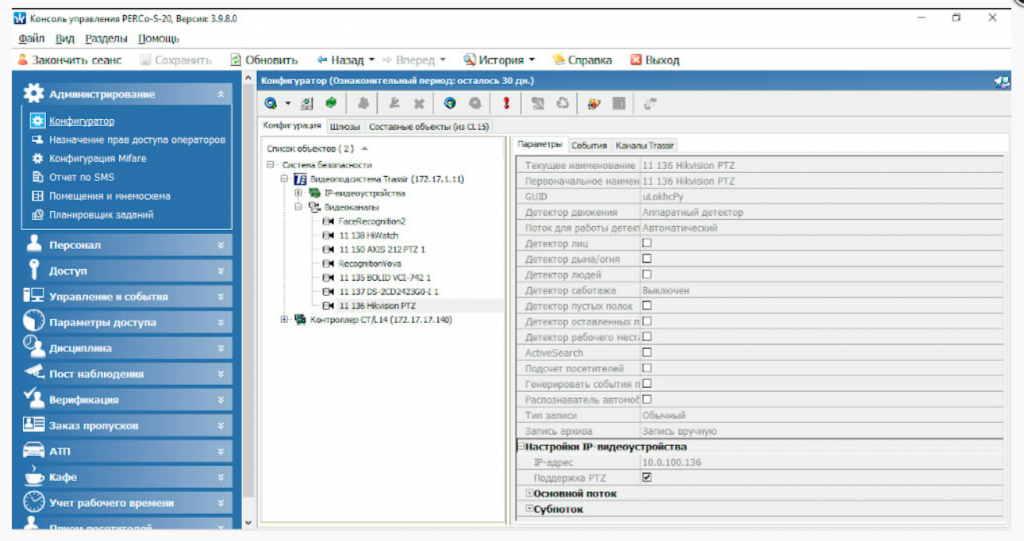Click the Выход exit button
Viewport: 1024px width, 541px height.
tap(654, 60)
